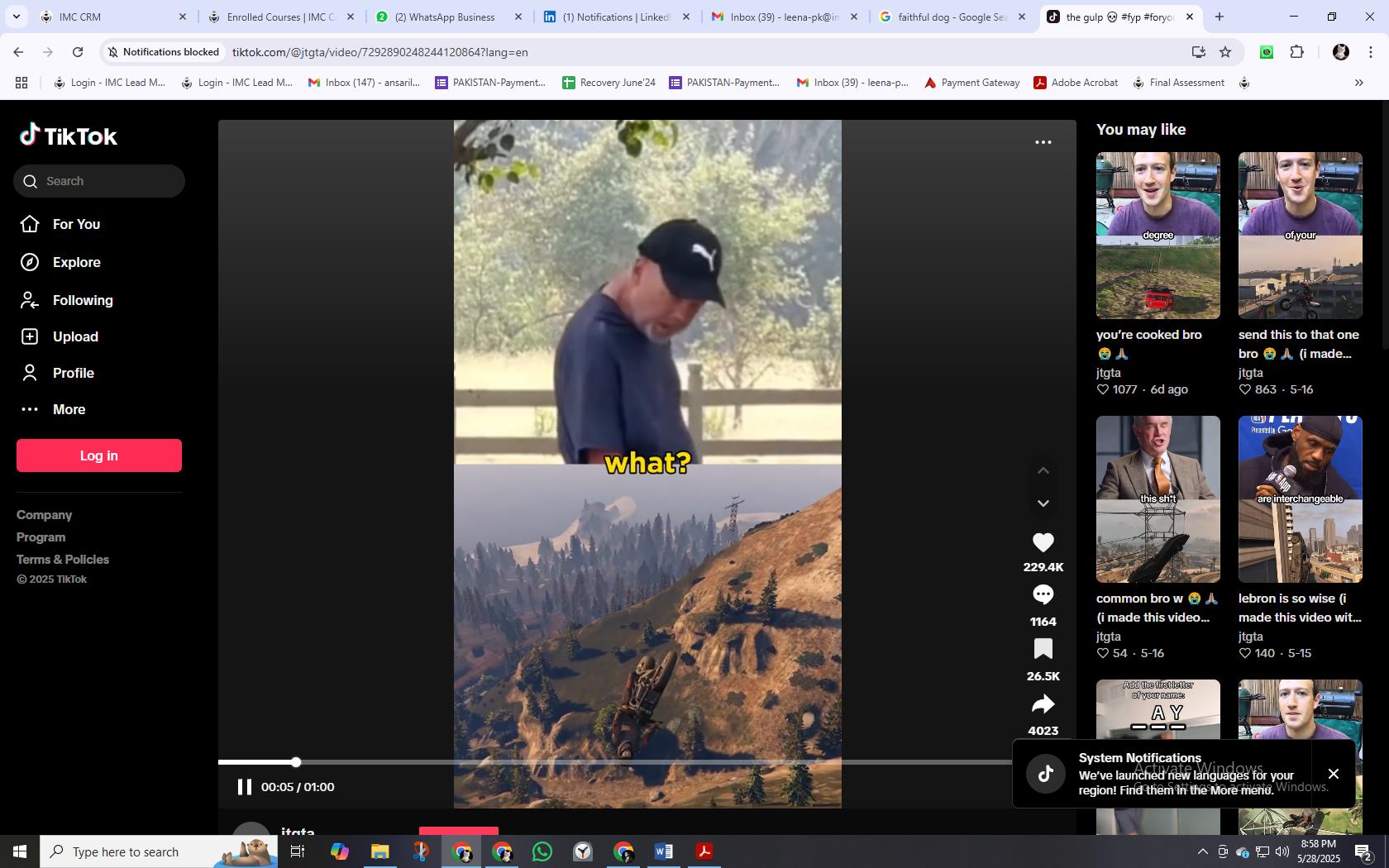Switch to the Gmail Inbox (39) tab

(785, 17)
